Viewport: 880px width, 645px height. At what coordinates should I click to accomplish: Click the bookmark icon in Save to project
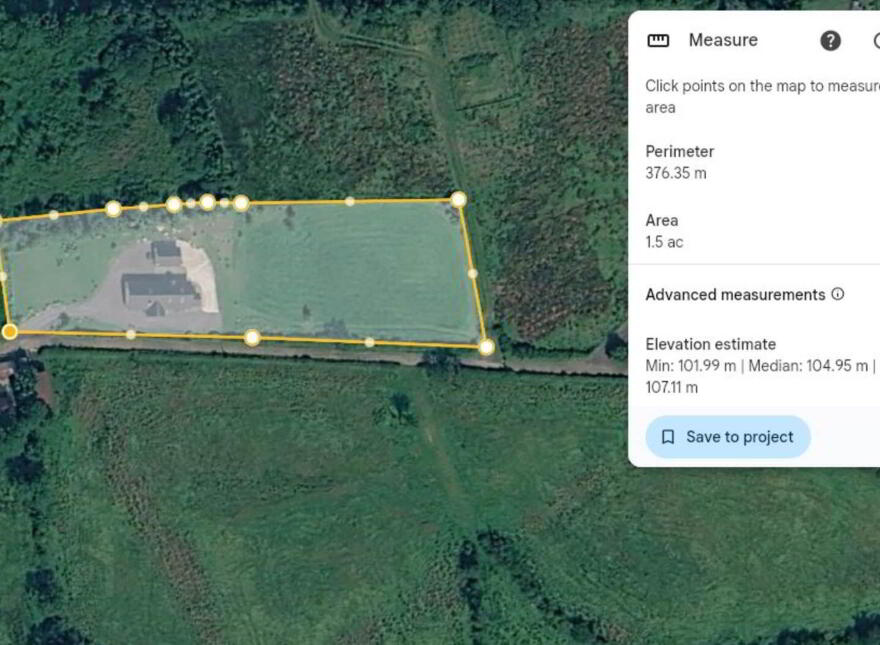668,437
